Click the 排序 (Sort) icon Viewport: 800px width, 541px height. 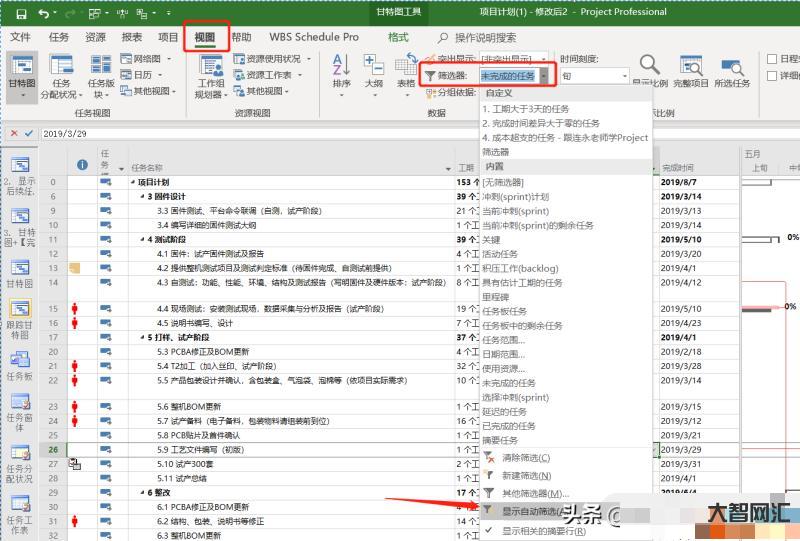pos(341,72)
